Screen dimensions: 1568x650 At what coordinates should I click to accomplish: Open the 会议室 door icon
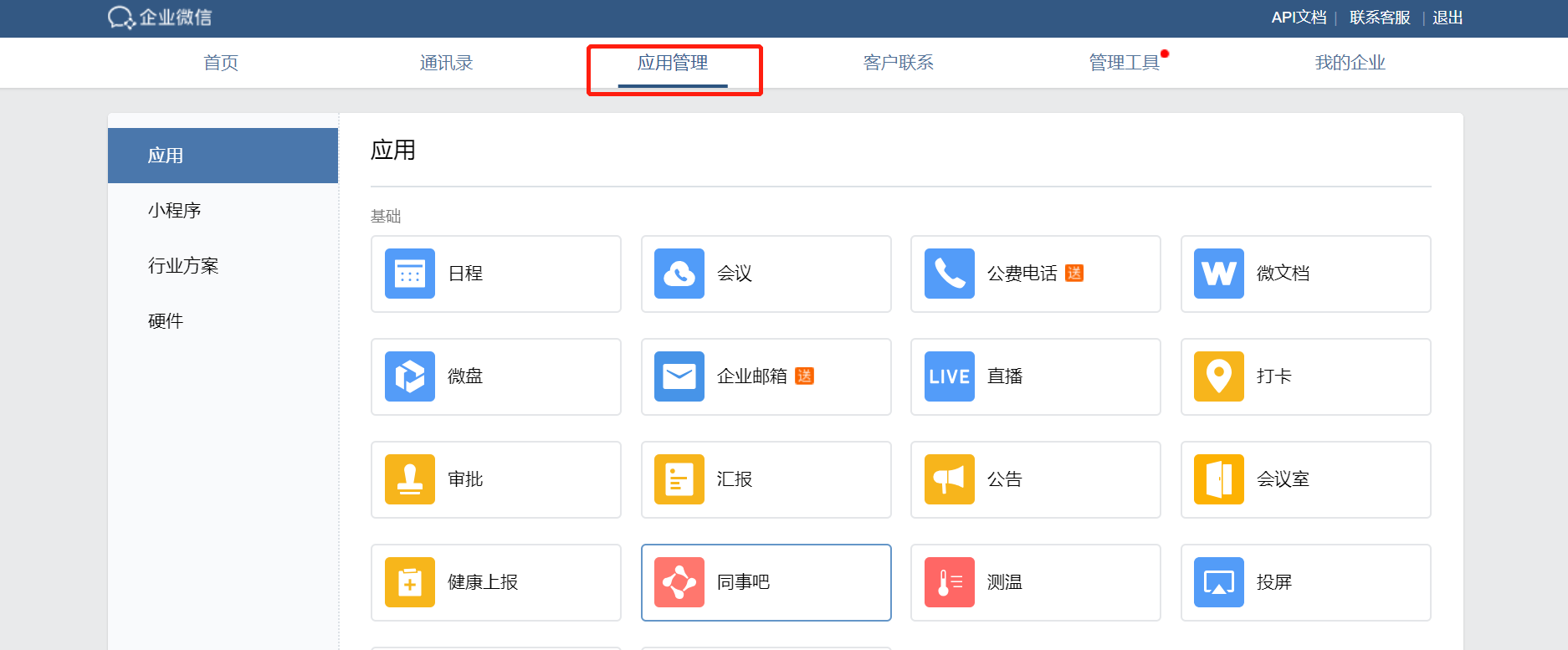(x=1219, y=479)
